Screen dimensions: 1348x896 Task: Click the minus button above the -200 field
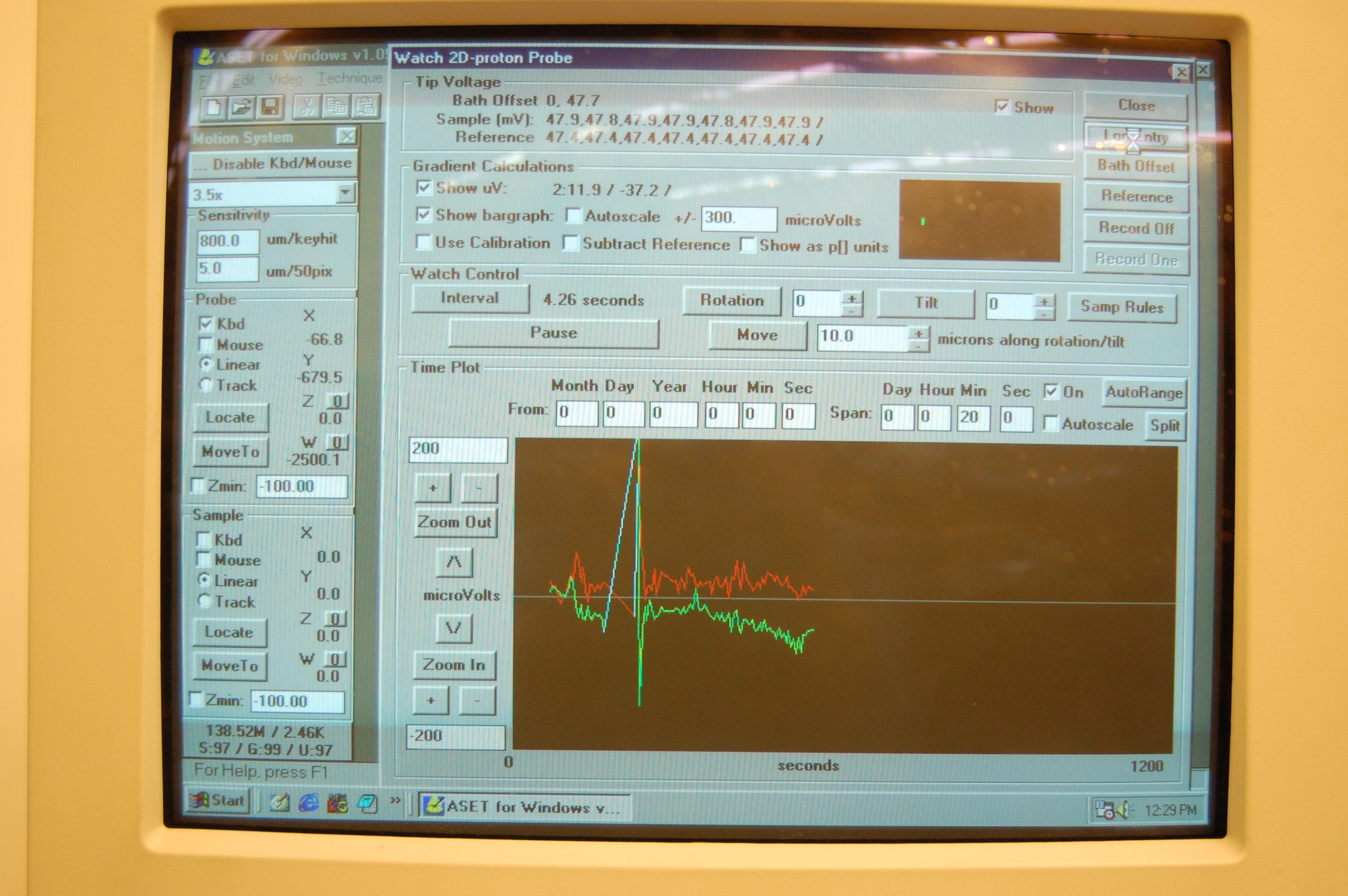pyautogui.click(x=477, y=701)
